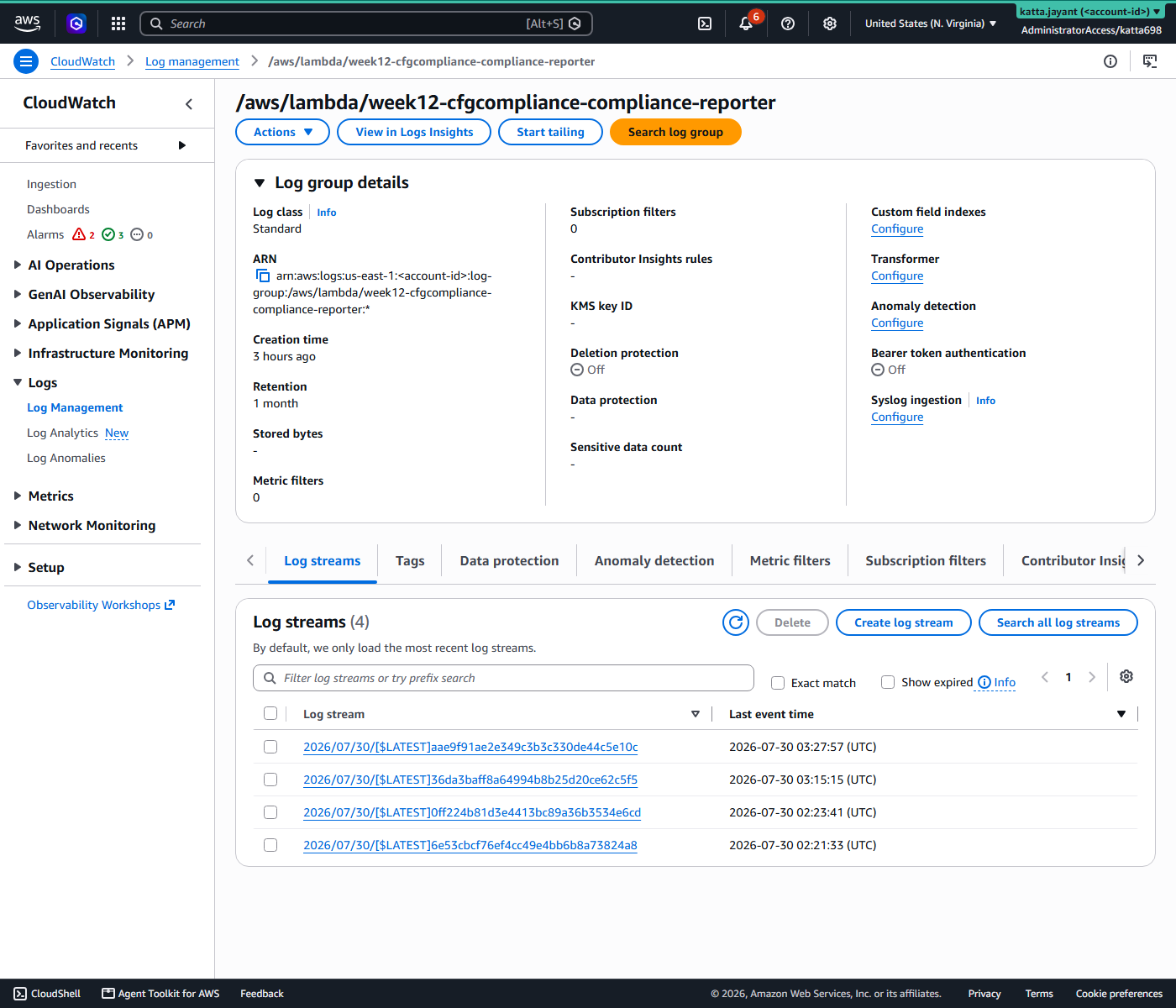Select the stream ending 0ff224b81d3e4413bc89a36b3534e6cd
The width and height of the screenshot is (1176, 1008).
coord(270,812)
